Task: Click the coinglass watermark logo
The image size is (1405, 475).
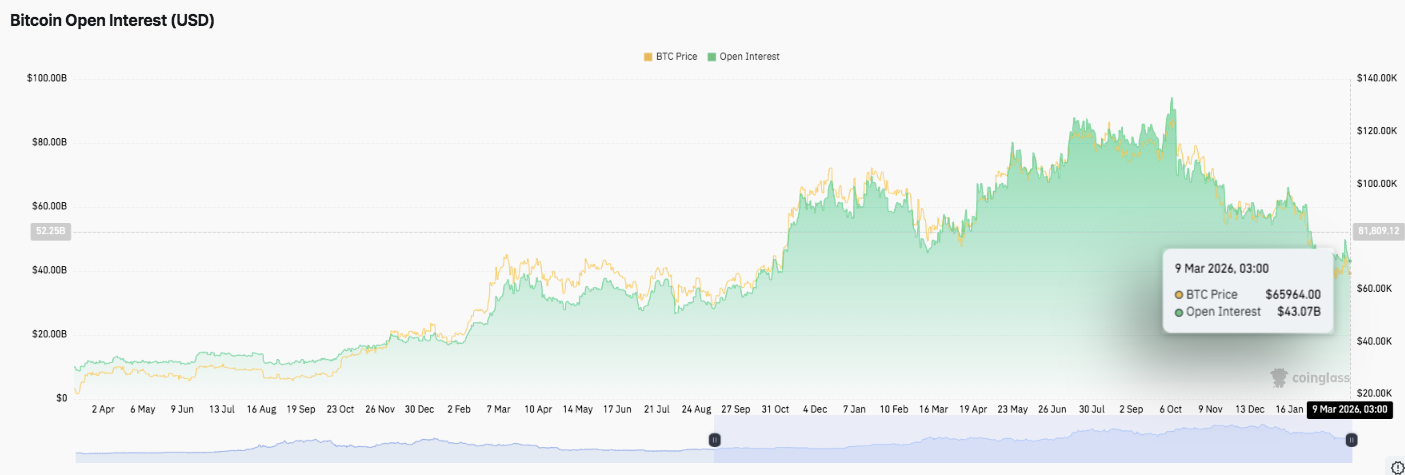Action: click(x=1310, y=378)
